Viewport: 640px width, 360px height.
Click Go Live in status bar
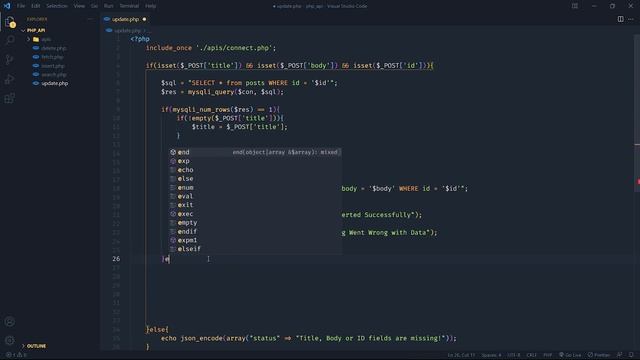[x=570, y=355]
